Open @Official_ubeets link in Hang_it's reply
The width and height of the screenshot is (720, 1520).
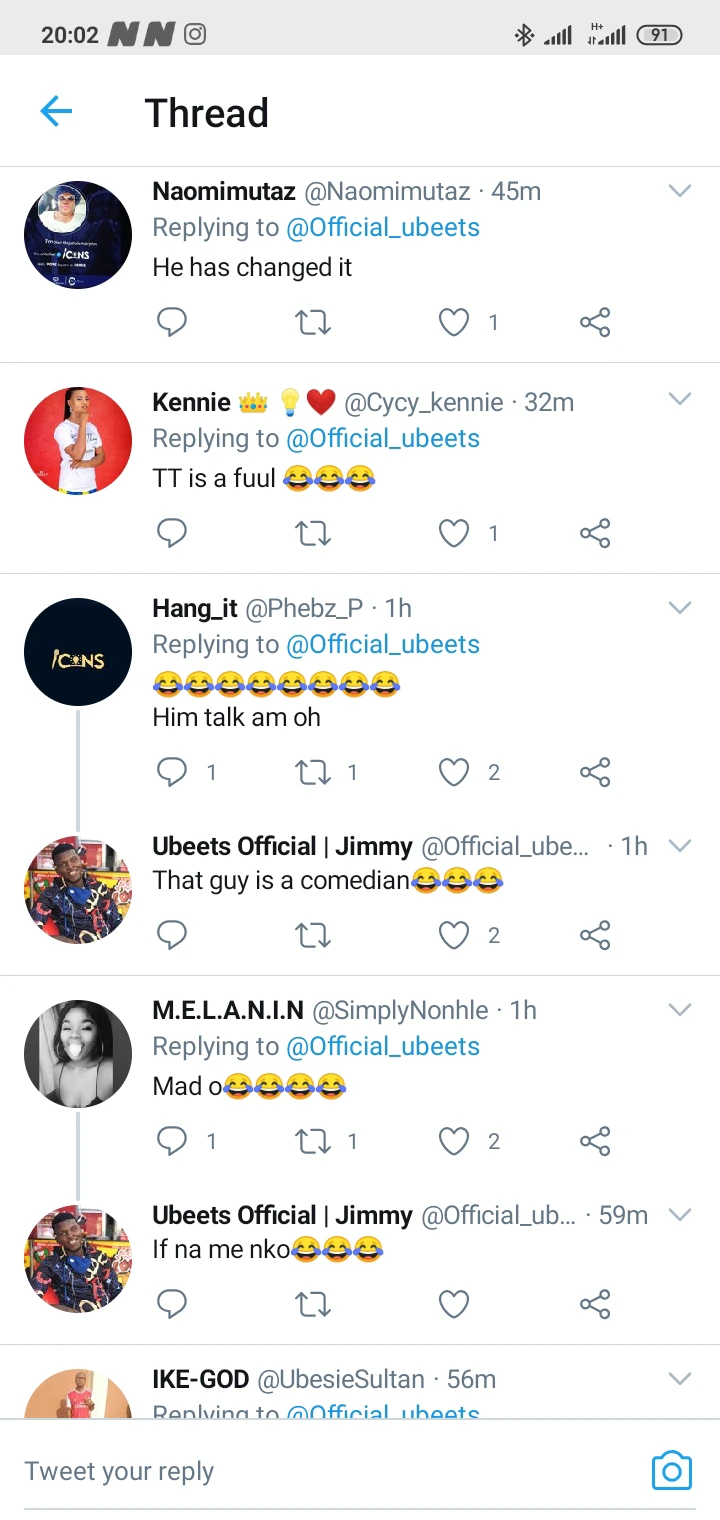[383, 645]
